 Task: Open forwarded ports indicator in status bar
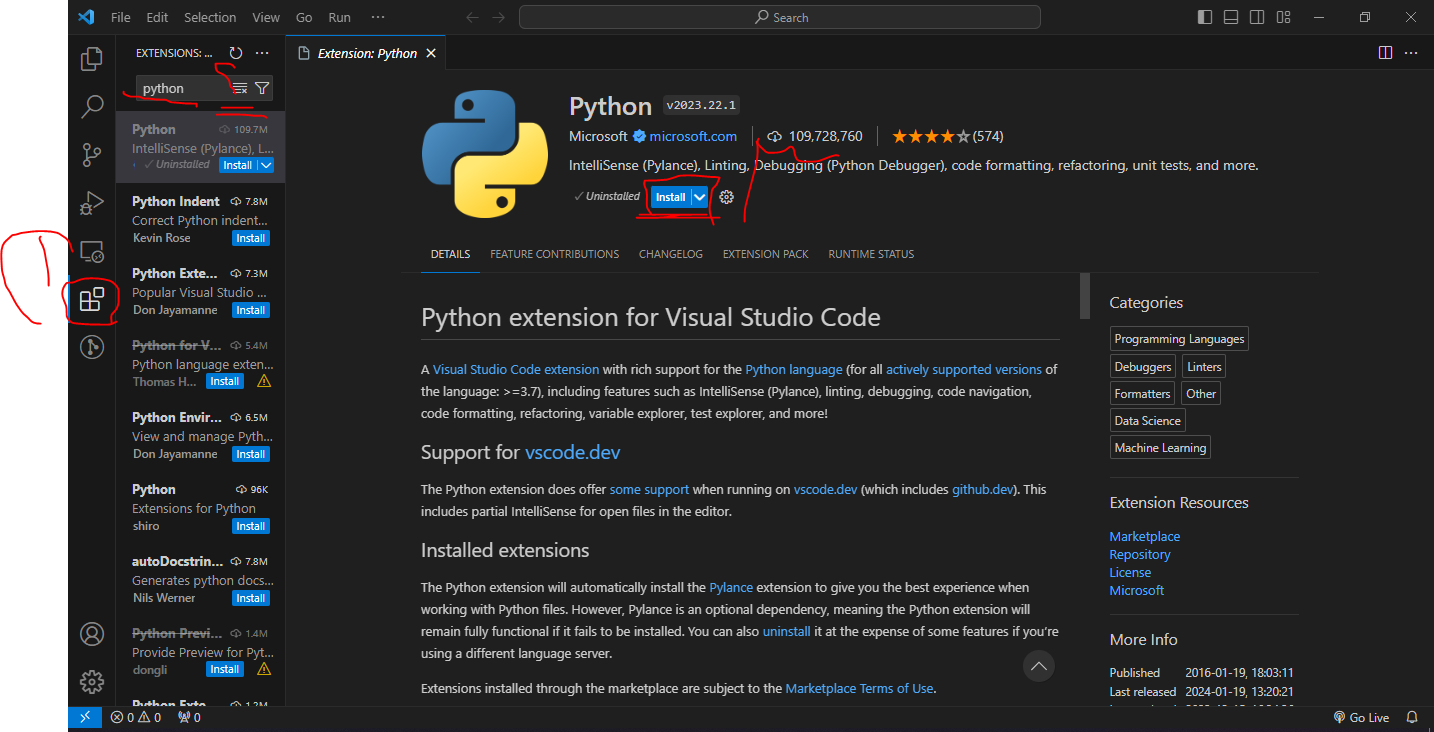point(189,717)
